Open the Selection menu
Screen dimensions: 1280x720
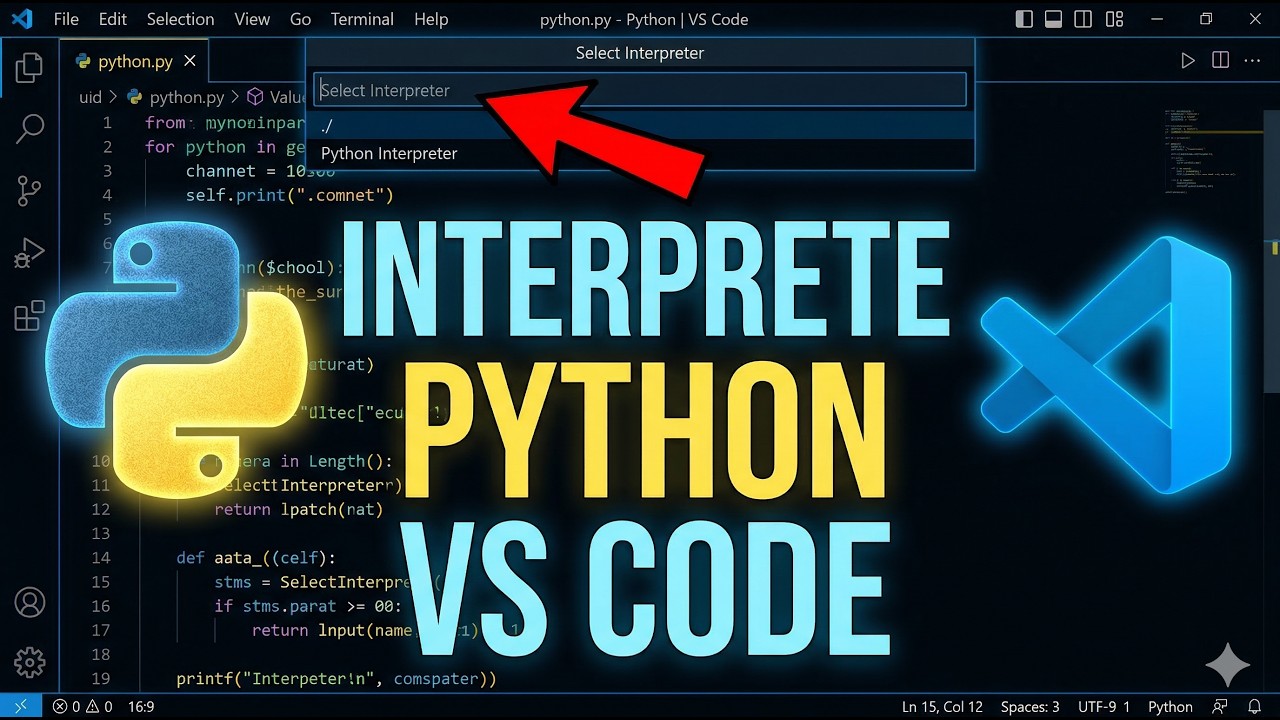pos(180,19)
